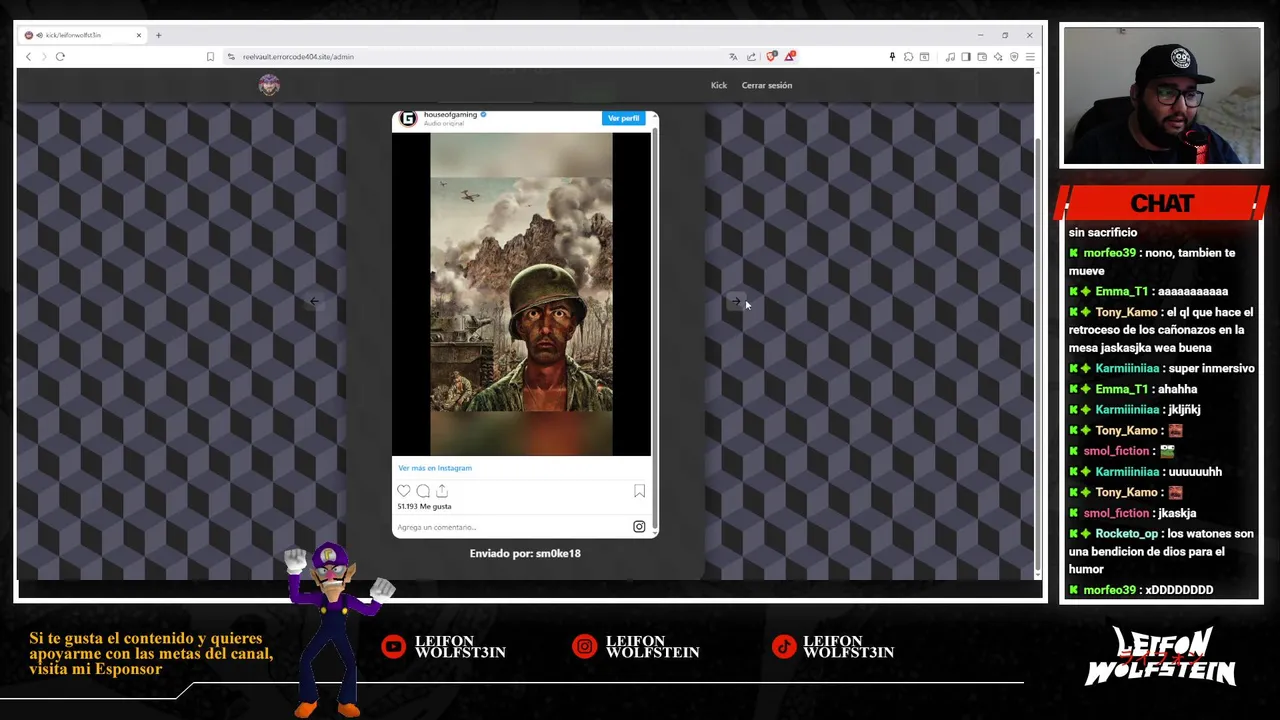Click Karmiiiniiaa's super inmersivo message
1280x720 pixels.
[1211, 369]
